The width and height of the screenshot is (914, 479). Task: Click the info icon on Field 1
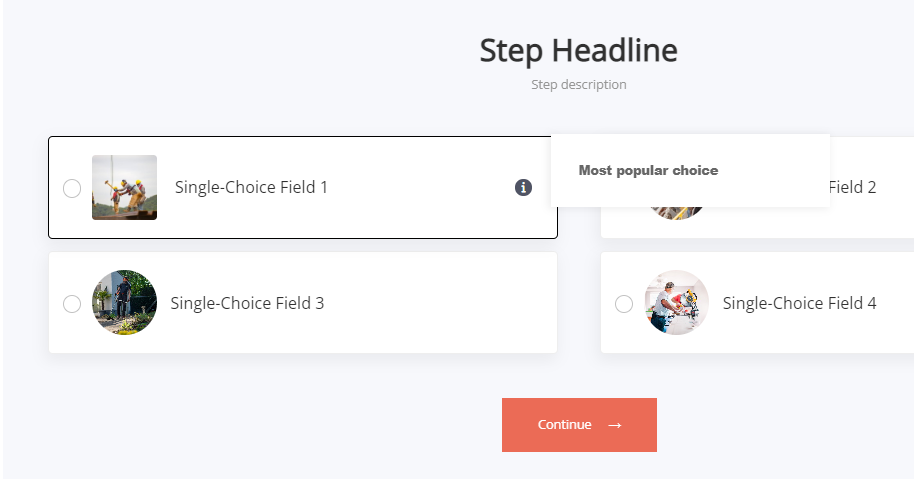pos(523,187)
